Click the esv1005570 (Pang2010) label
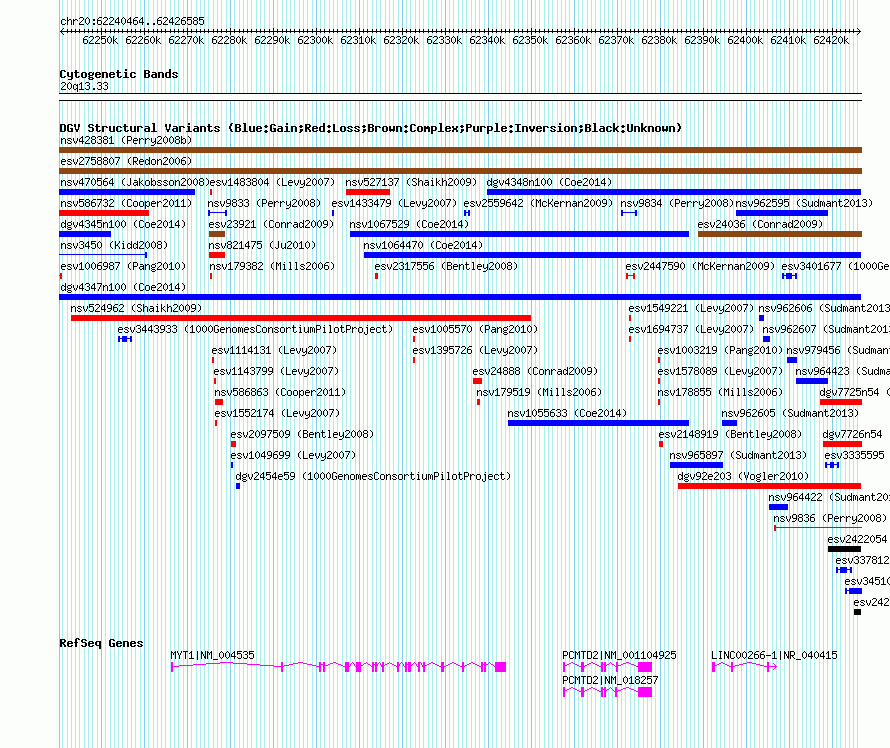The width and height of the screenshot is (890, 748). point(475,329)
